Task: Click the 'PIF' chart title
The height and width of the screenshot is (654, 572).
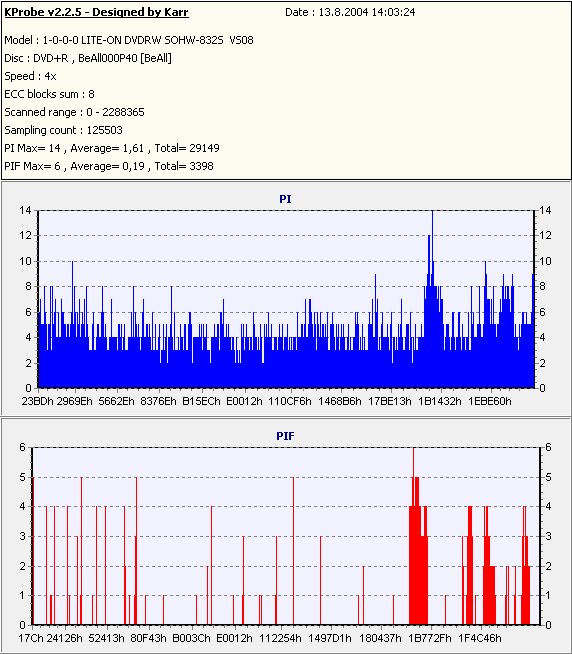Action: [x=285, y=436]
